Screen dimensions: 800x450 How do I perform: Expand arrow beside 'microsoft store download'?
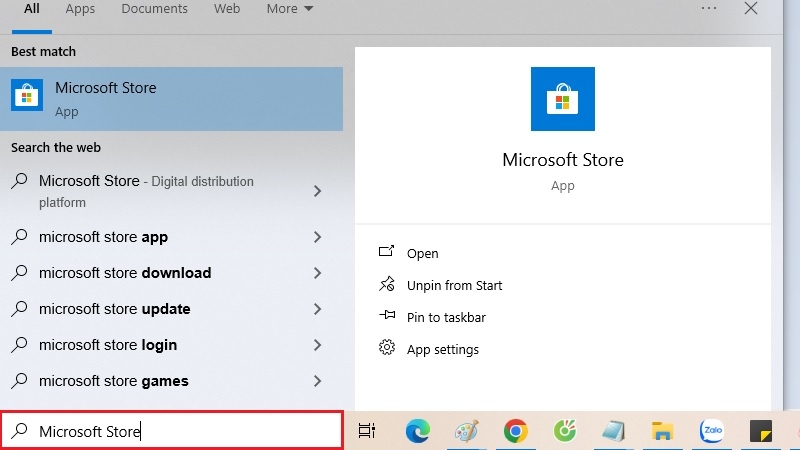pyautogui.click(x=317, y=273)
